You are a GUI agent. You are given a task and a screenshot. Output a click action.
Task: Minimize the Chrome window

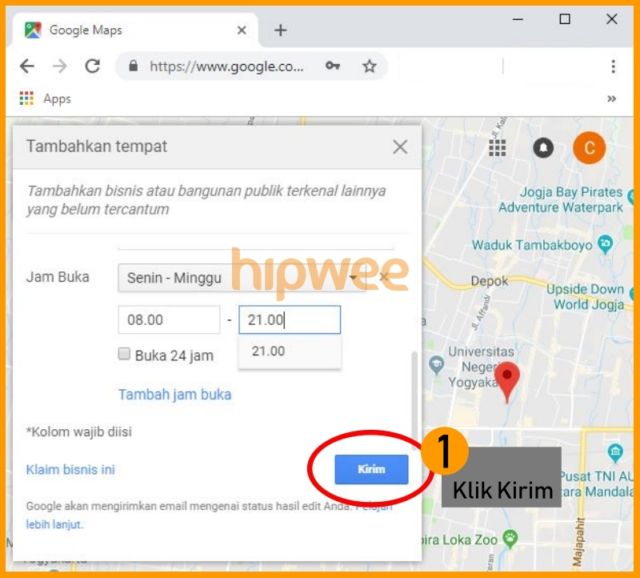[x=518, y=19]
